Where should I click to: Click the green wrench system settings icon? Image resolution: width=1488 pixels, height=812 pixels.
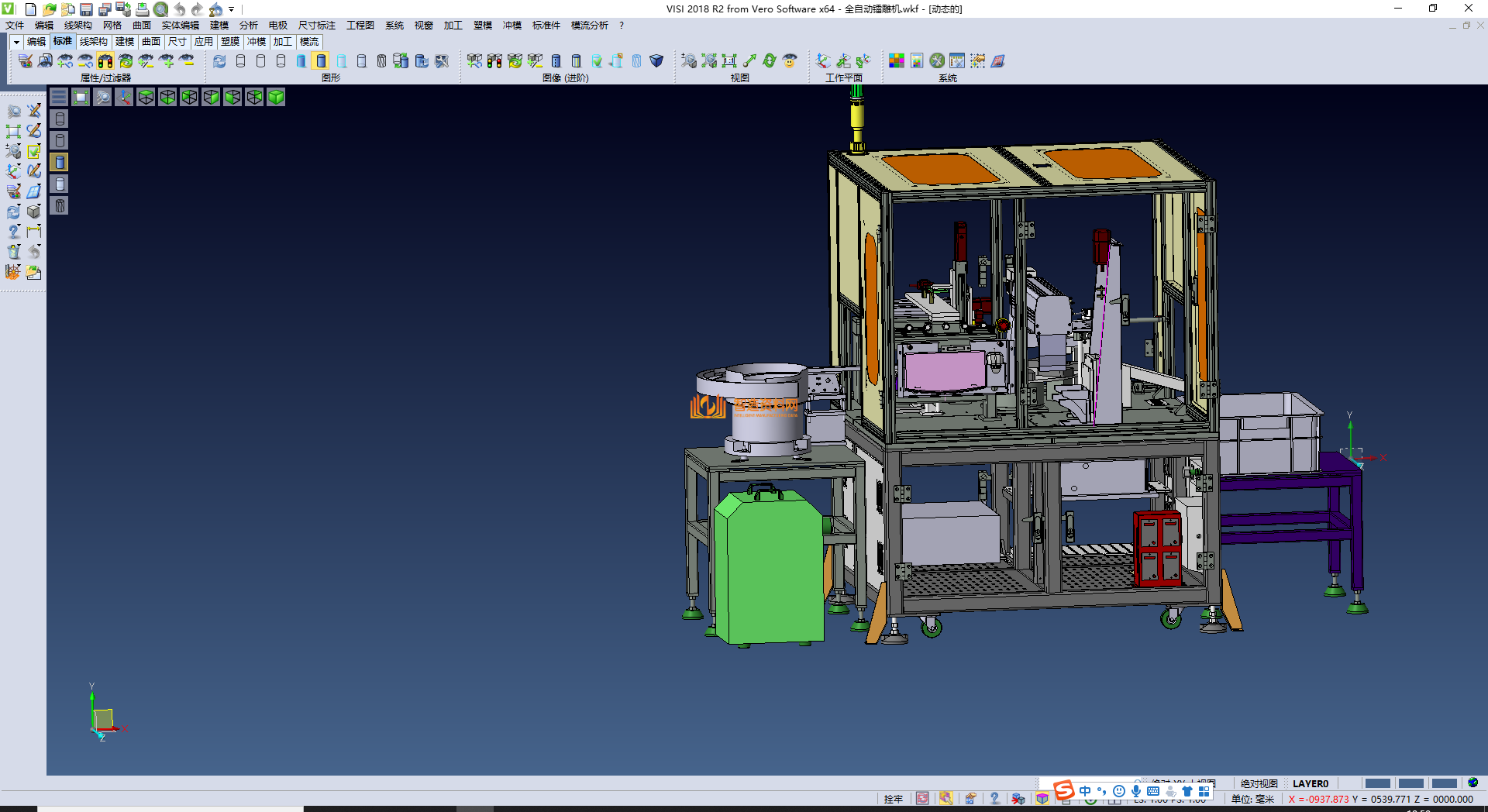coord(937,61)
